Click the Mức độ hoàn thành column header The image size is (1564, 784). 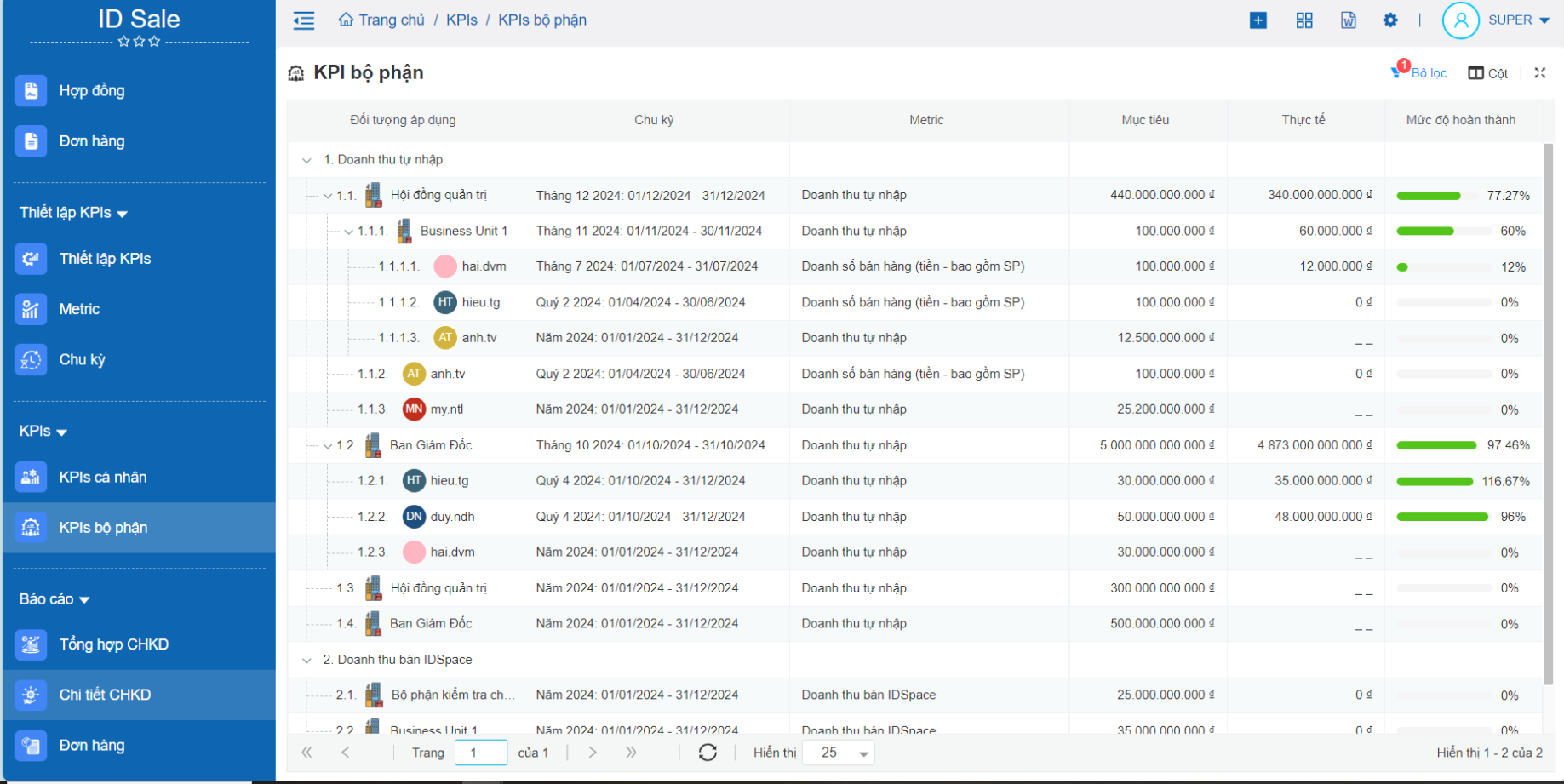[1461, 120]
